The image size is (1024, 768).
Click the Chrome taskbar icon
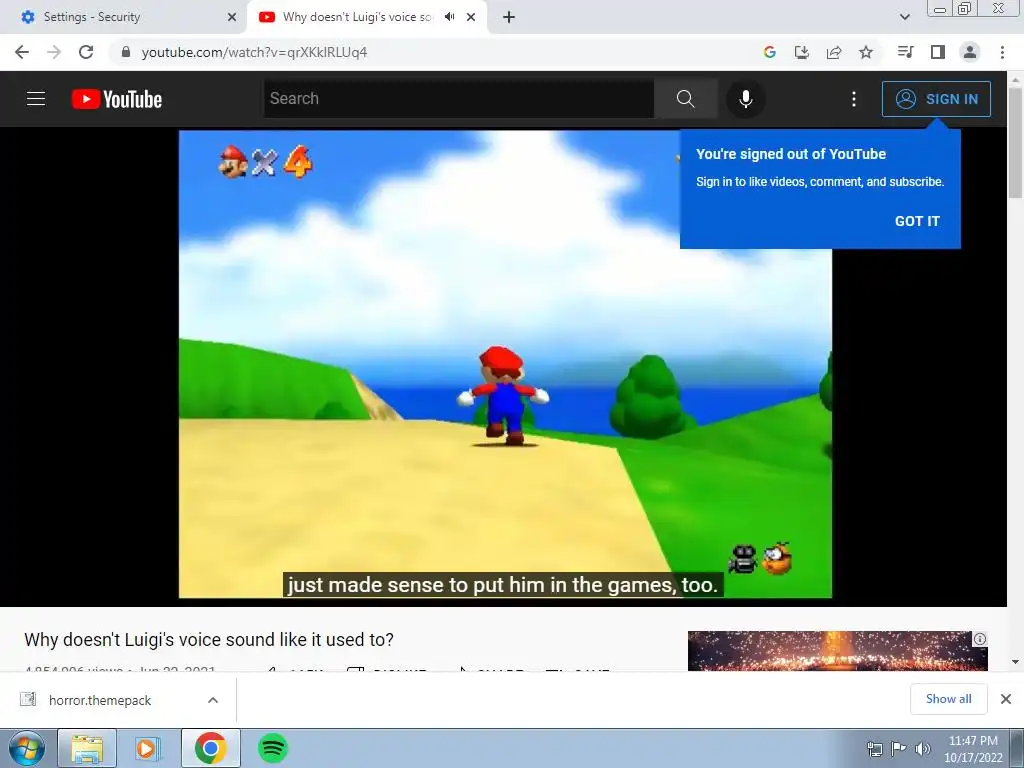(x=210, y=748)
